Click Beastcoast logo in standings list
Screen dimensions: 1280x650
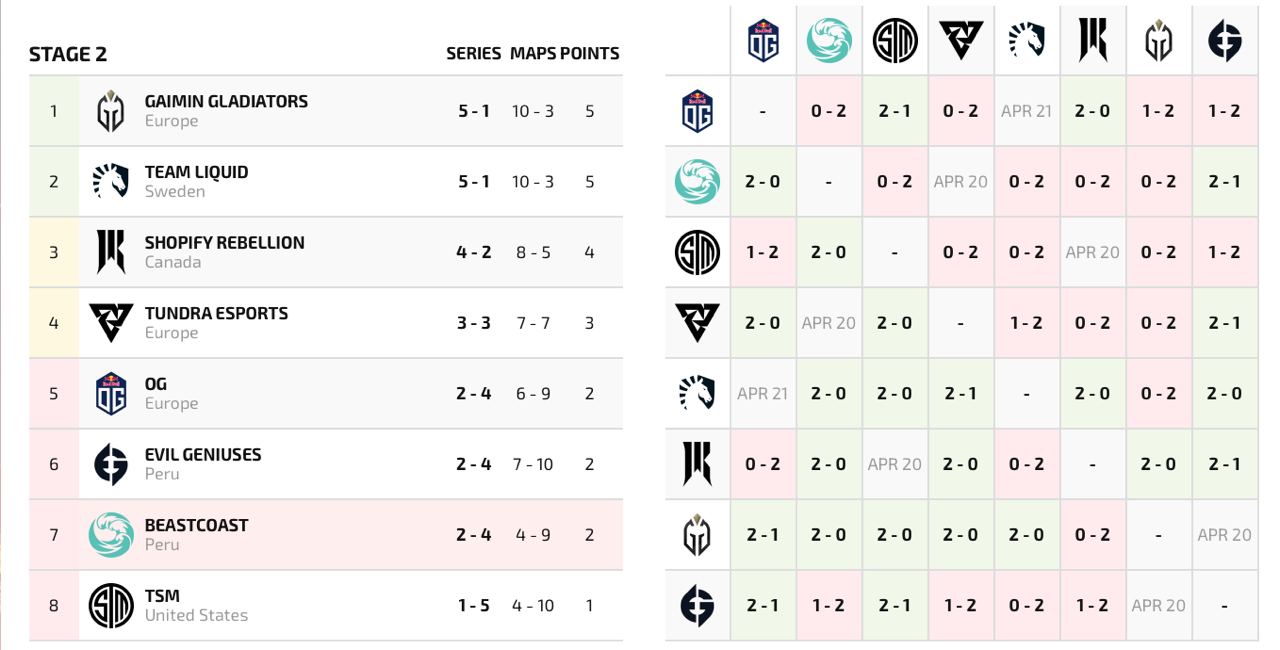click(x=110, y=534)
